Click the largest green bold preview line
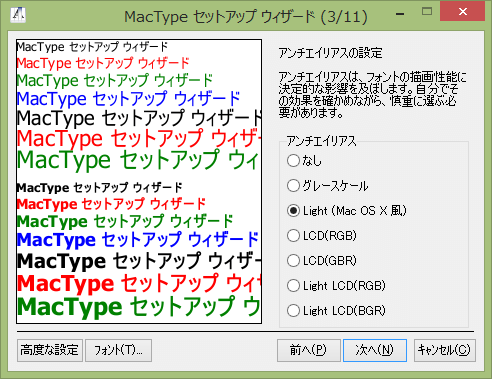Viewport: 492px width, 379px height. 139,307
